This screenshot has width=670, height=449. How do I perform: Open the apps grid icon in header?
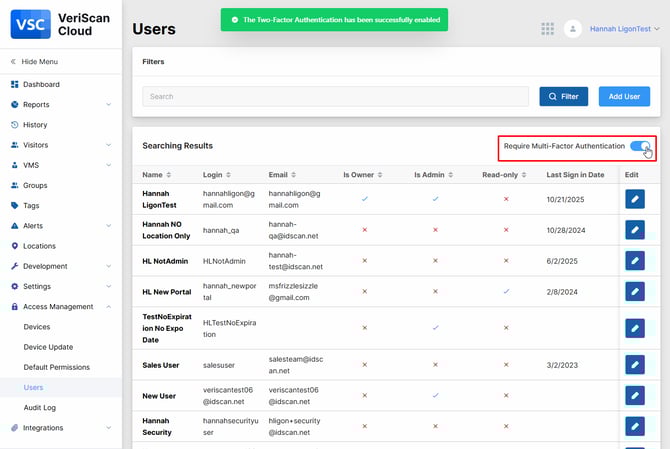(547, 29)
